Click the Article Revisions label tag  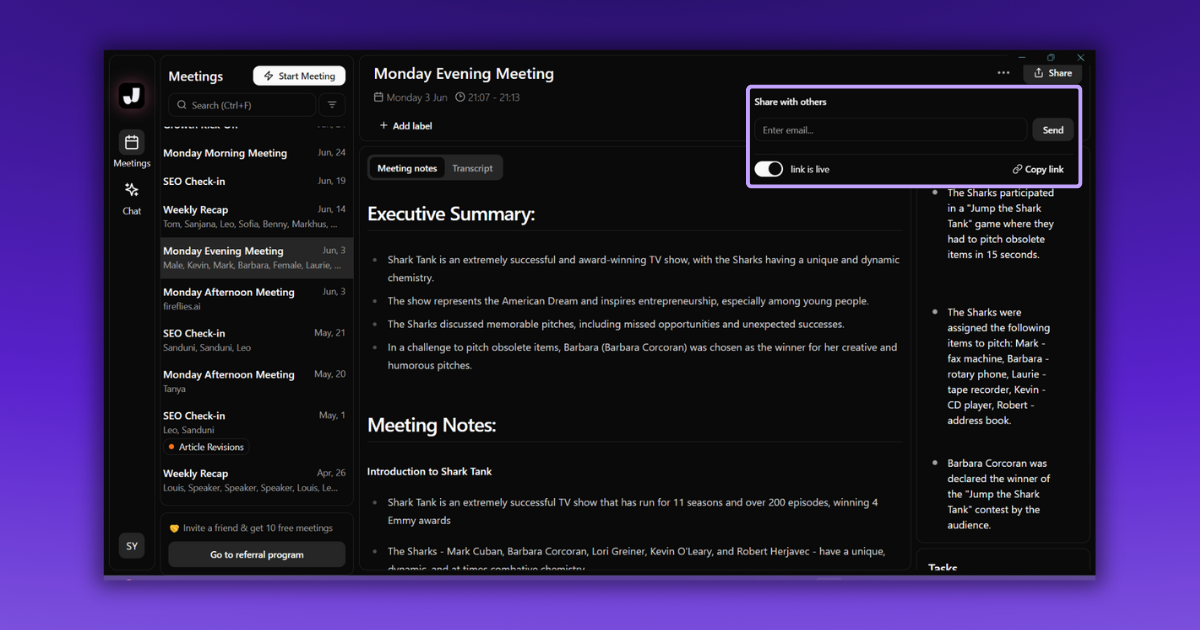coord(206,447)
